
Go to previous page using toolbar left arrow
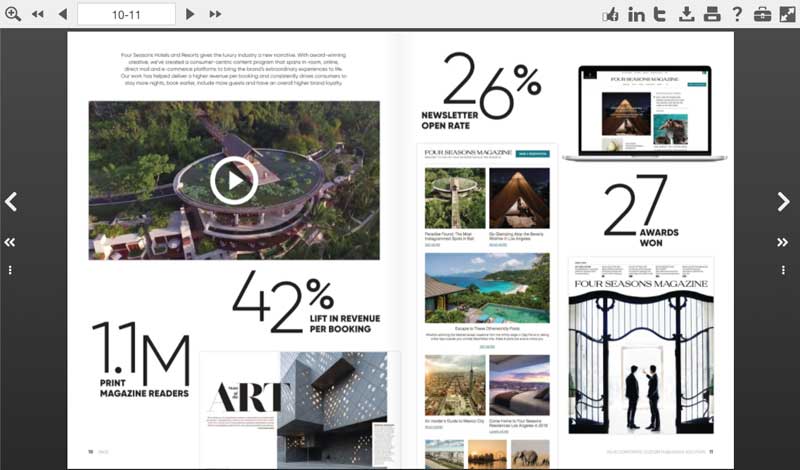coord(63,14)
